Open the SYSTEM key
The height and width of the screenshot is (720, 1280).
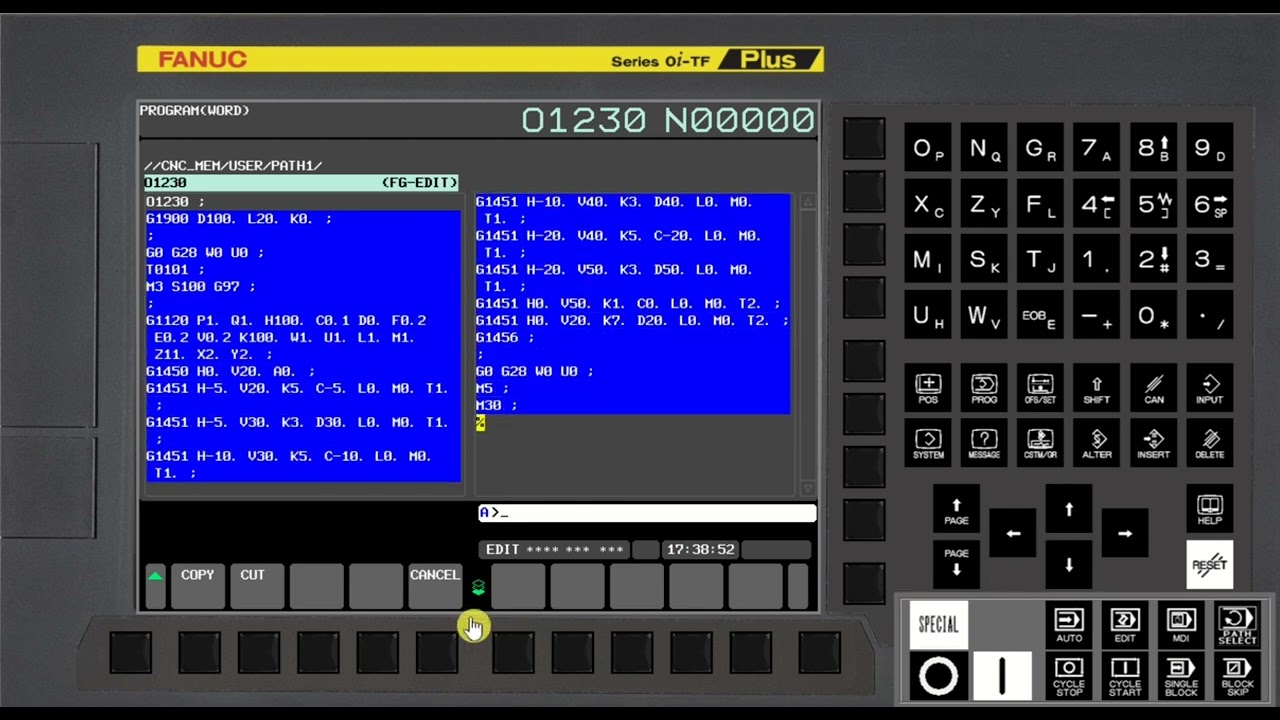(x=928, y=444)
